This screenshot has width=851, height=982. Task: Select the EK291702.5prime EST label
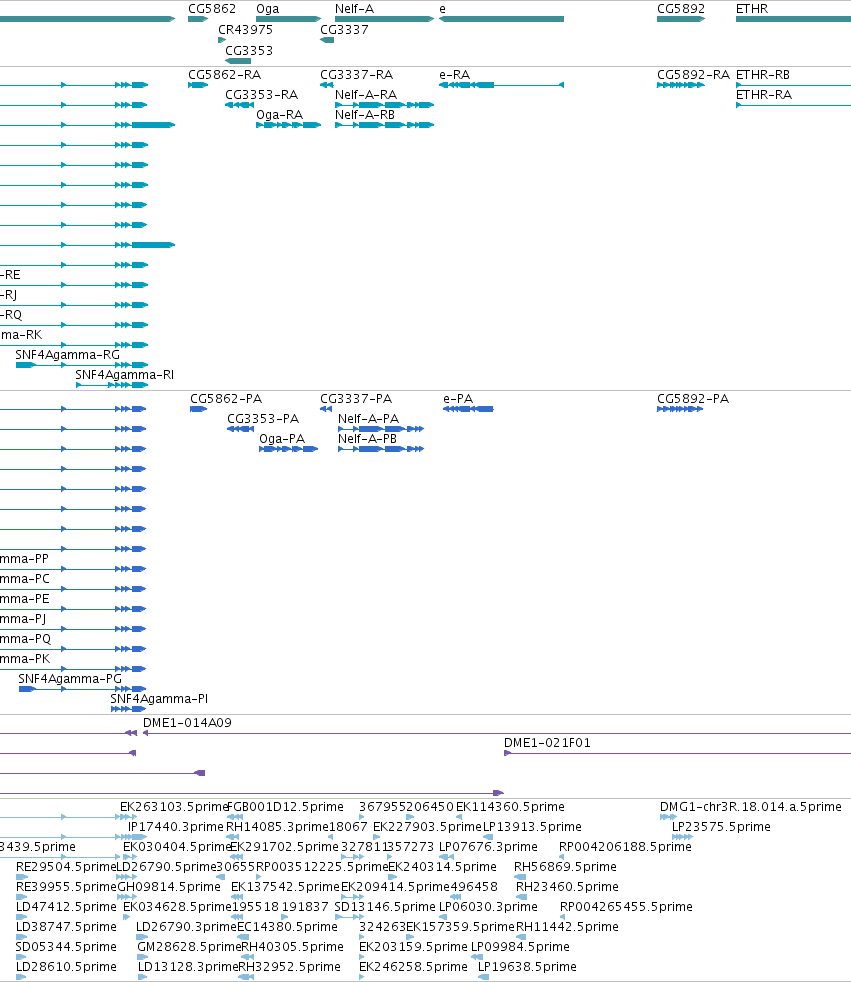[284, 847]
